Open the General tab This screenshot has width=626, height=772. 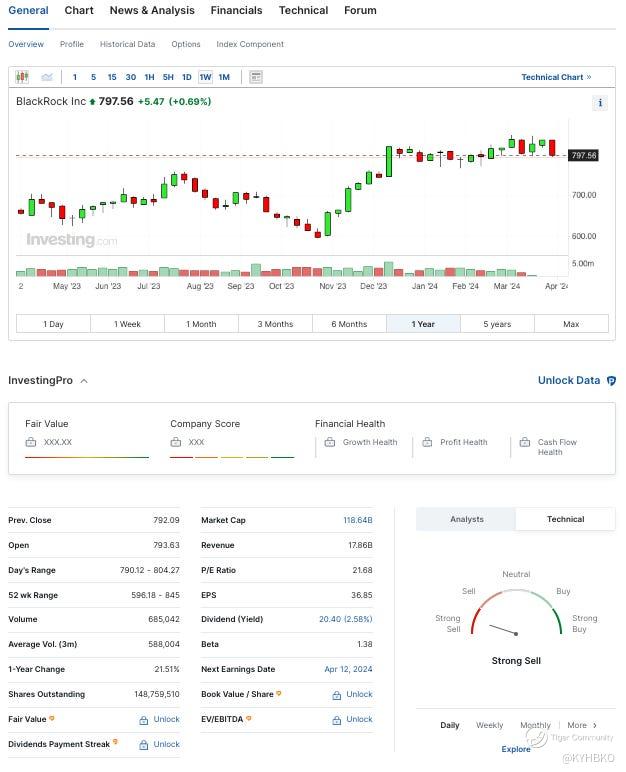tap(28, 10)
